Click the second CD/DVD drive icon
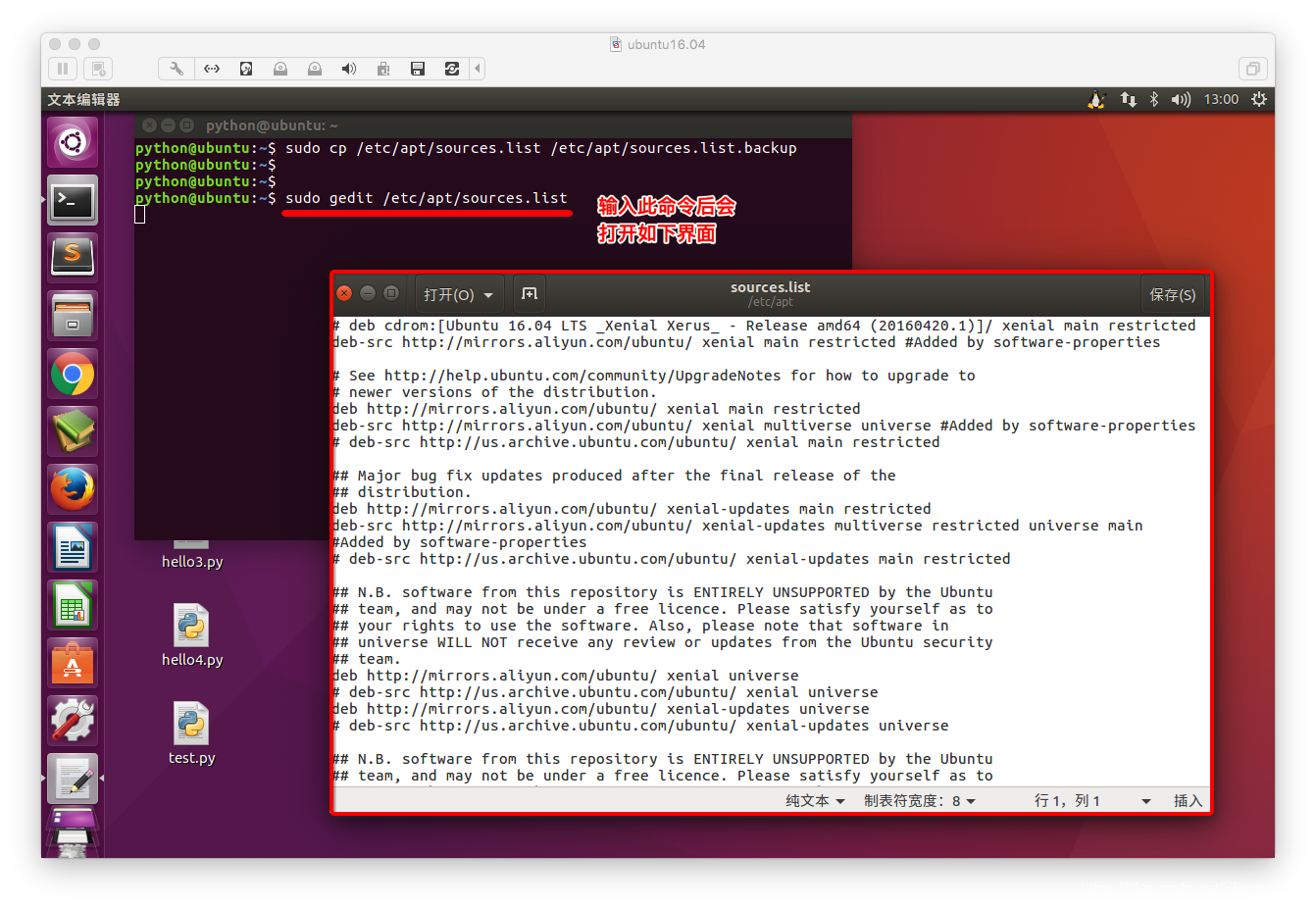This screenshot has height=907, width=1316. tap(315, 69)
